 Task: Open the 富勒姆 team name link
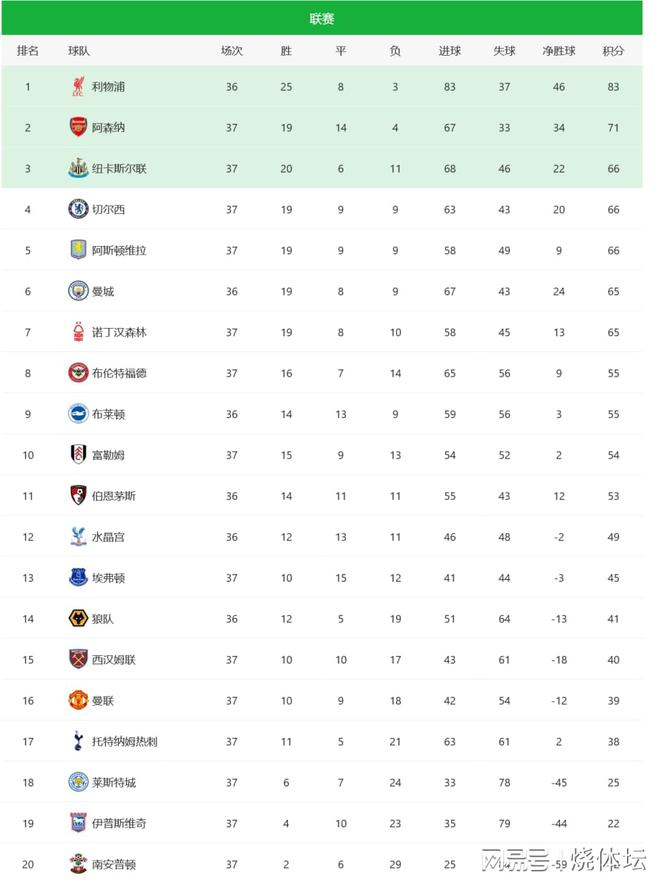coord(109,455)
